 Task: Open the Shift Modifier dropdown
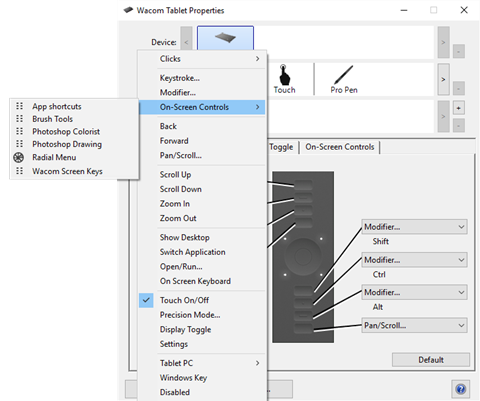(414, 227)
